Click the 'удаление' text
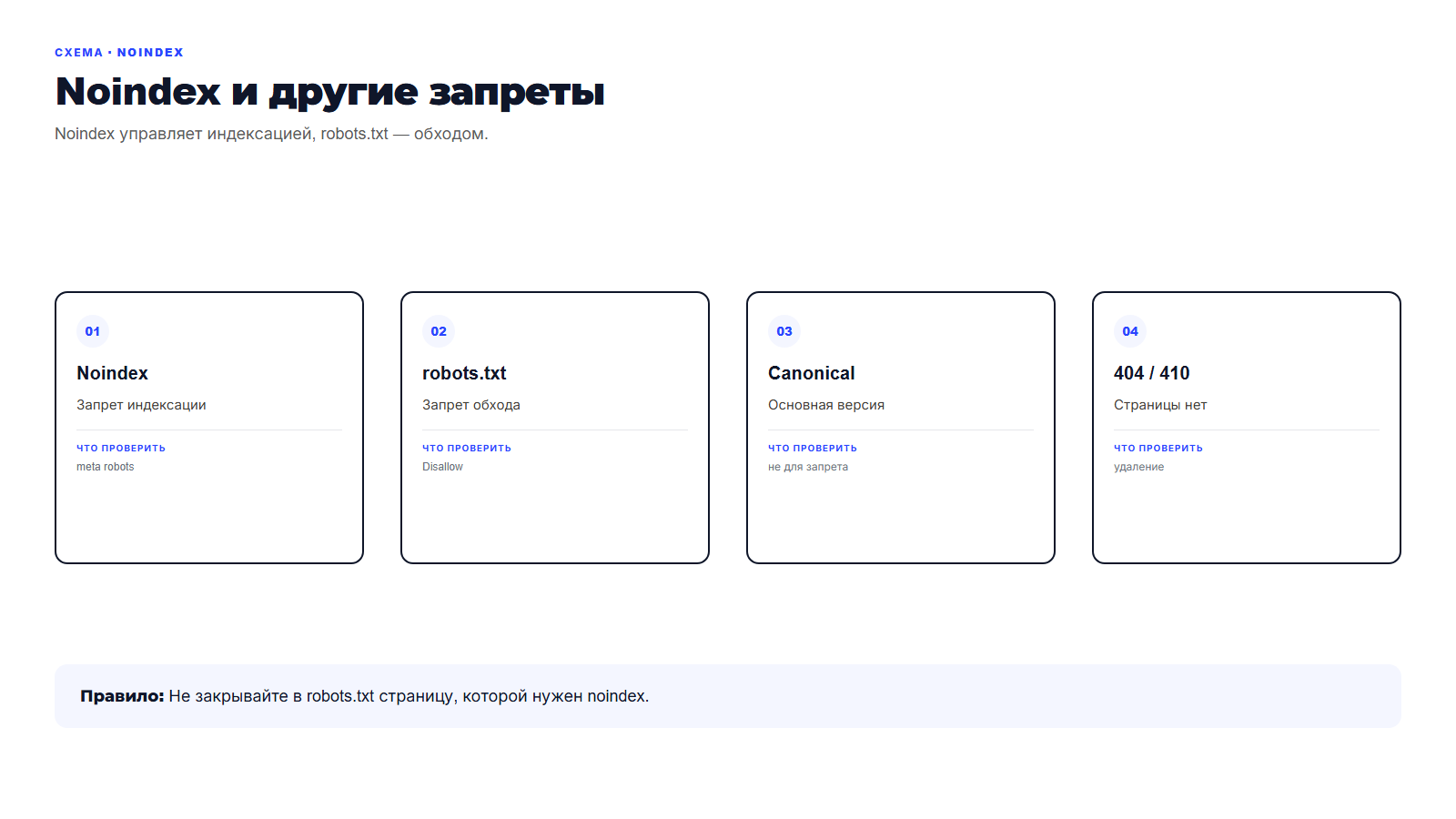Viewport: 1456px width, 819px height. pos(1139,467)
